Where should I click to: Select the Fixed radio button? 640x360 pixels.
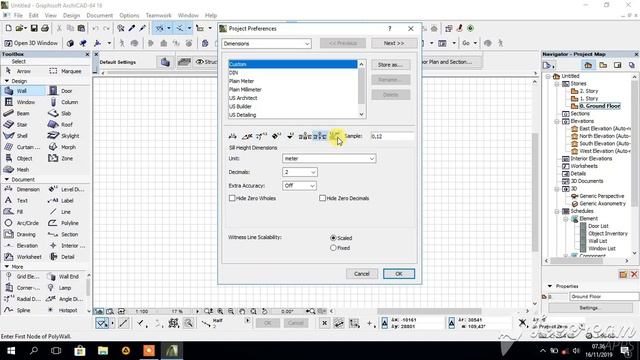click(x=333, y=248)
